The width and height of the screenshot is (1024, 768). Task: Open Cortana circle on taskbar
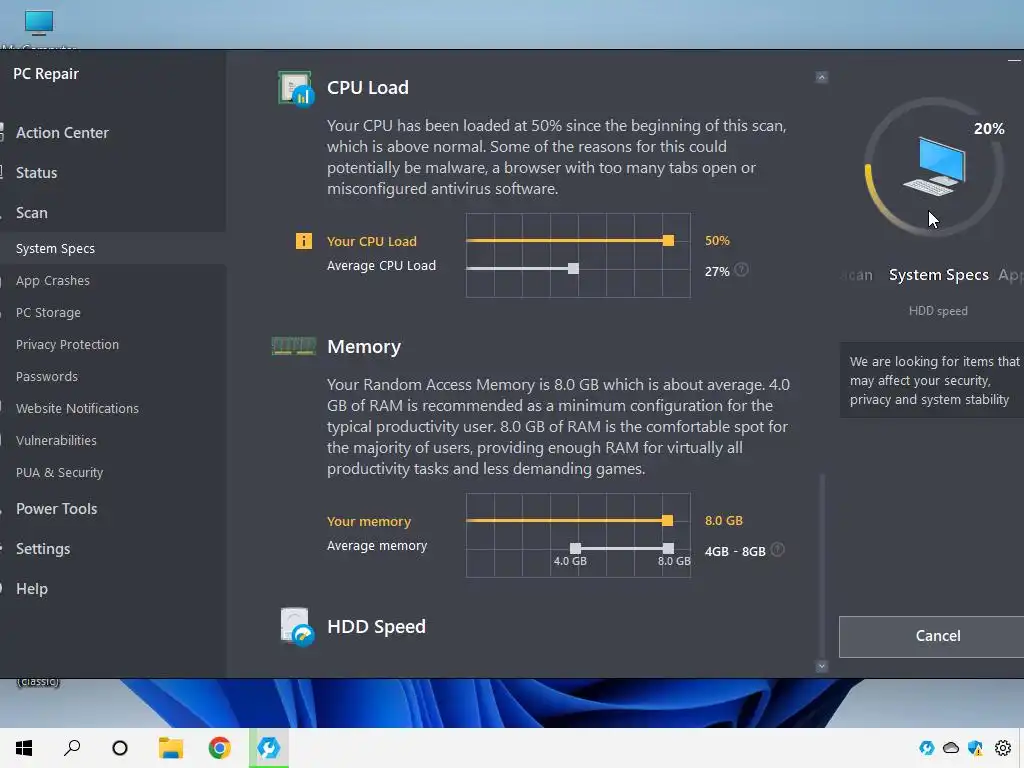click(x=120, y=748)
